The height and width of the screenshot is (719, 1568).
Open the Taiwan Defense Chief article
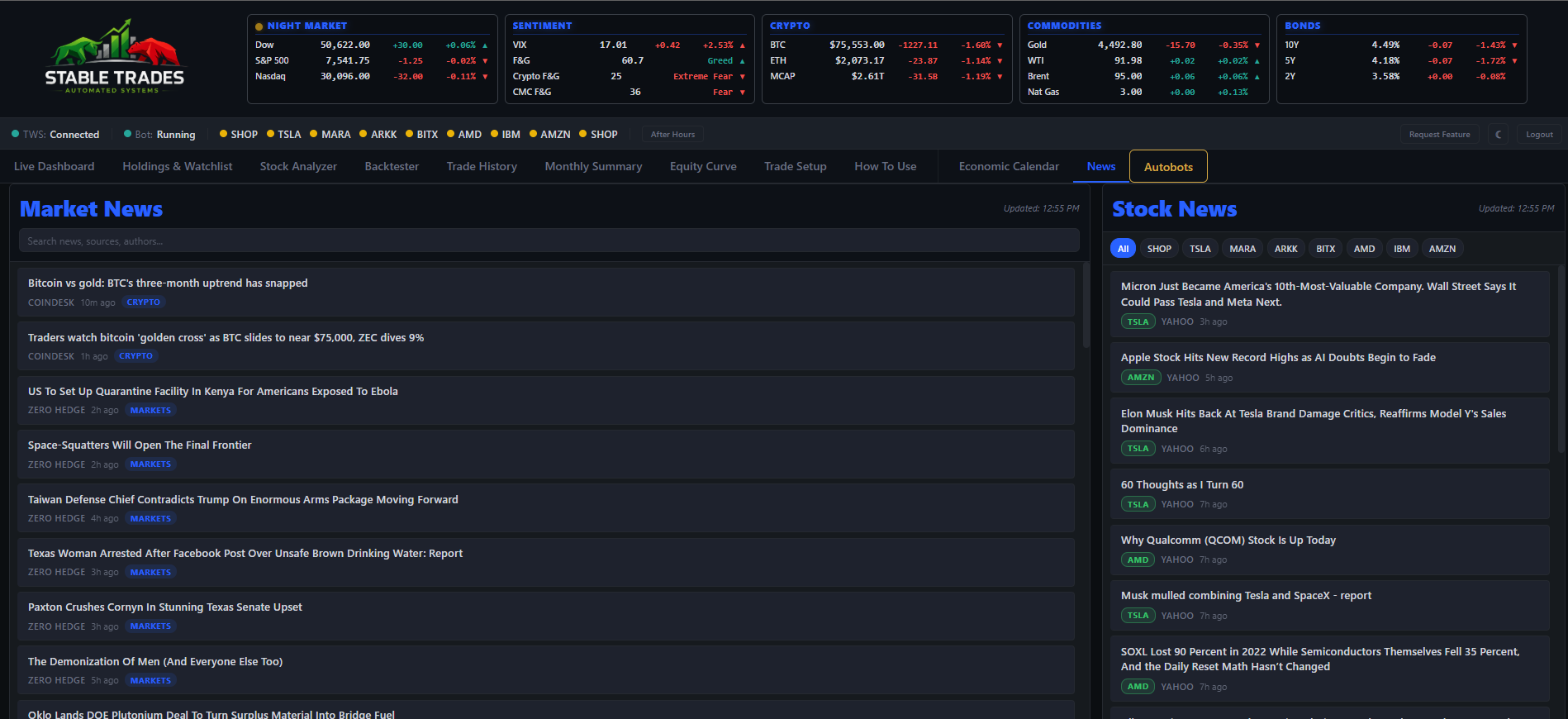click(546, 508)
